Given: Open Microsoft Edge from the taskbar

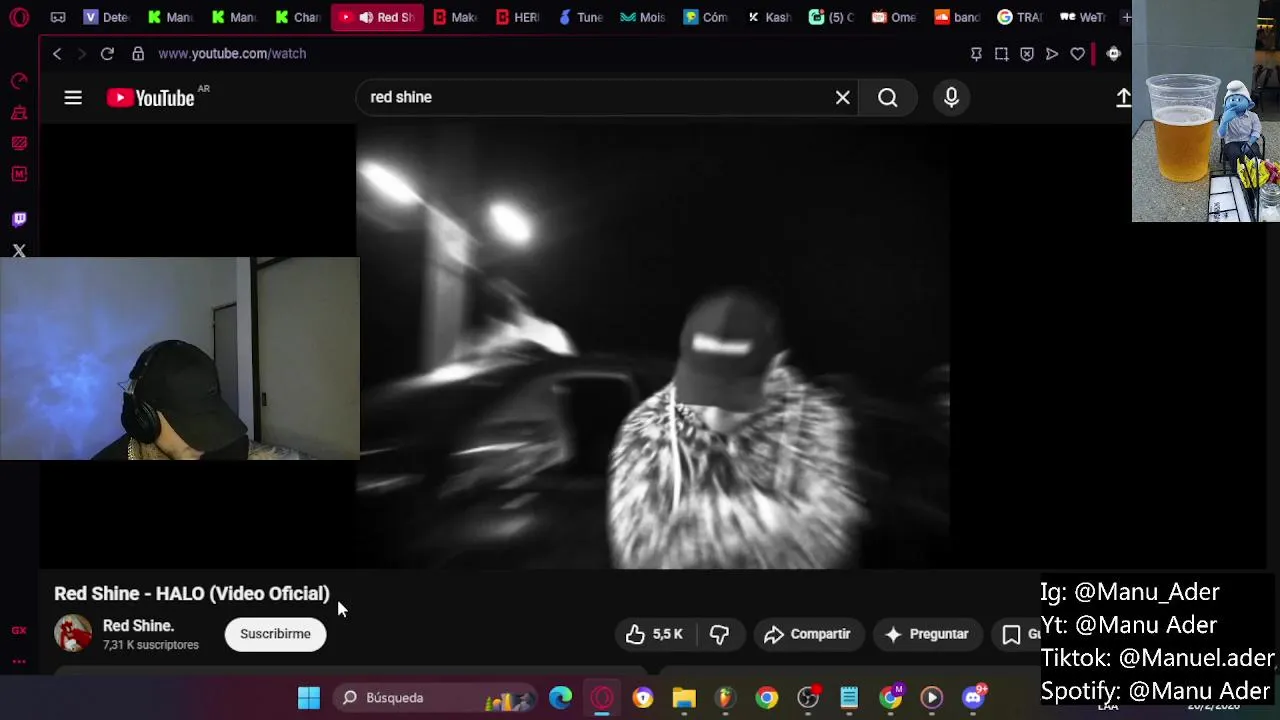Looking at the screenshot, I should pos(560,698).
